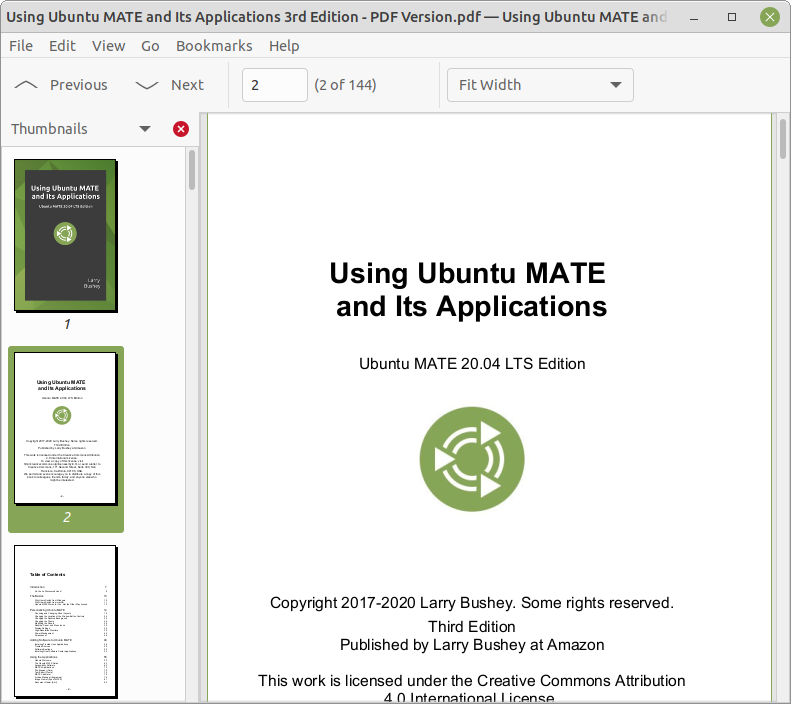Close the Thumbnails side pane with red X

tap(181, 129)
